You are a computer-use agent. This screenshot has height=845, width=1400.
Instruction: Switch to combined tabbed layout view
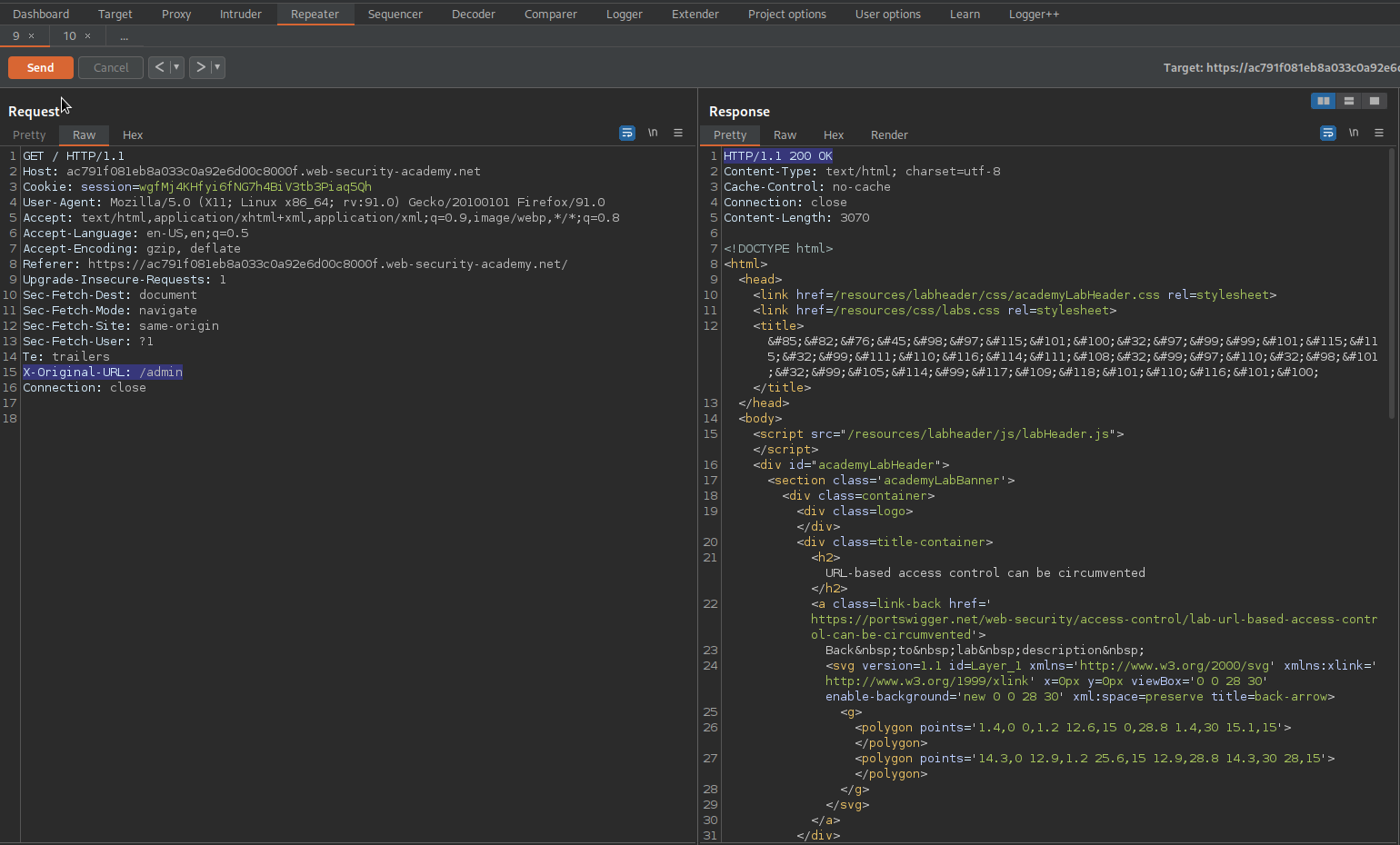coord(1375,101)
